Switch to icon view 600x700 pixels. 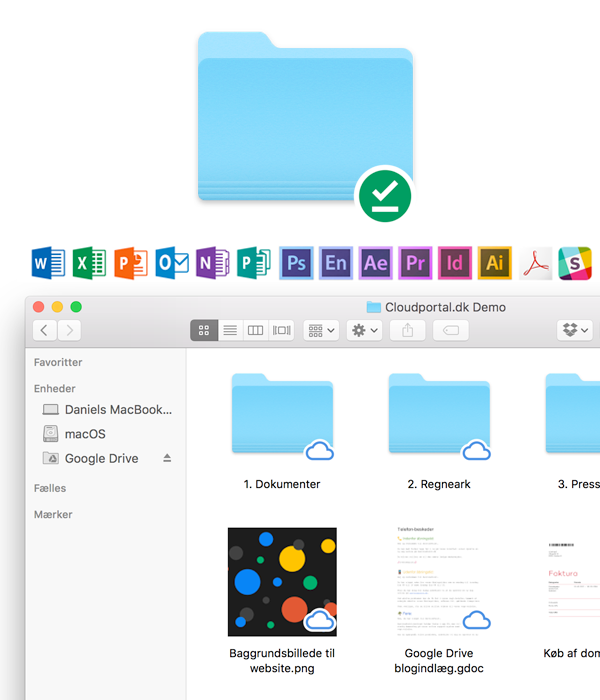tap(204, 330)
